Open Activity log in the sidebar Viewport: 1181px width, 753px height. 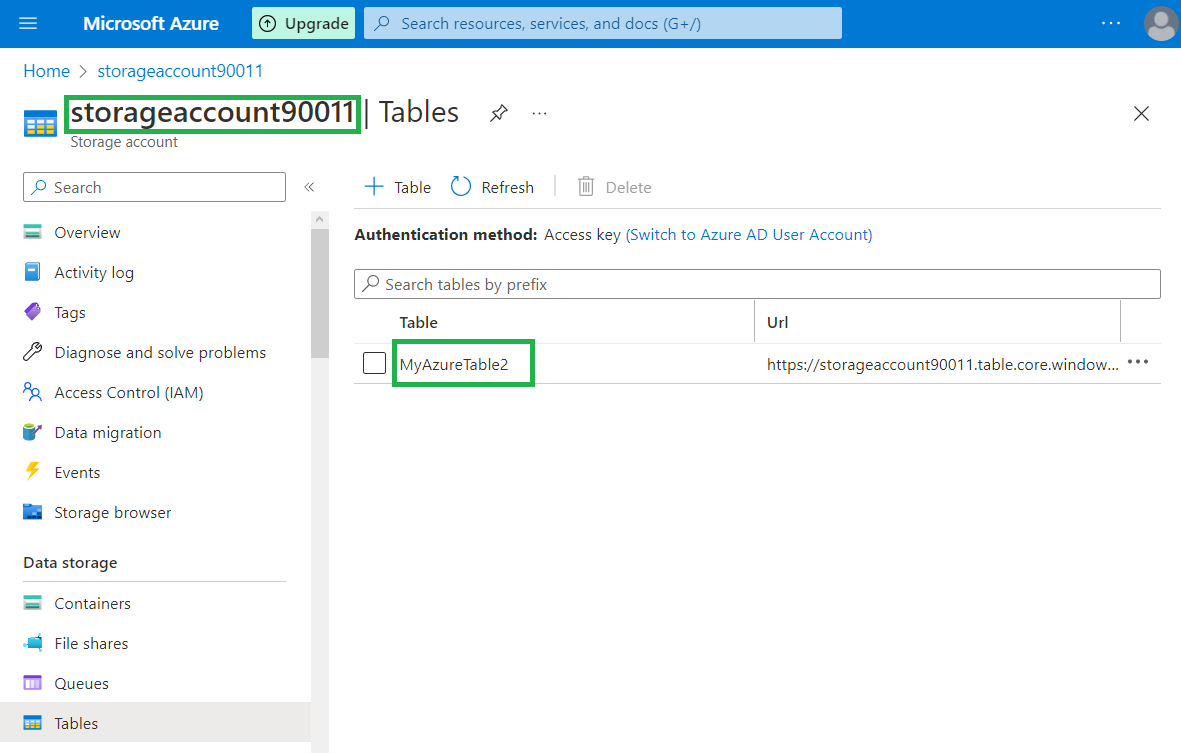point(94,273)
